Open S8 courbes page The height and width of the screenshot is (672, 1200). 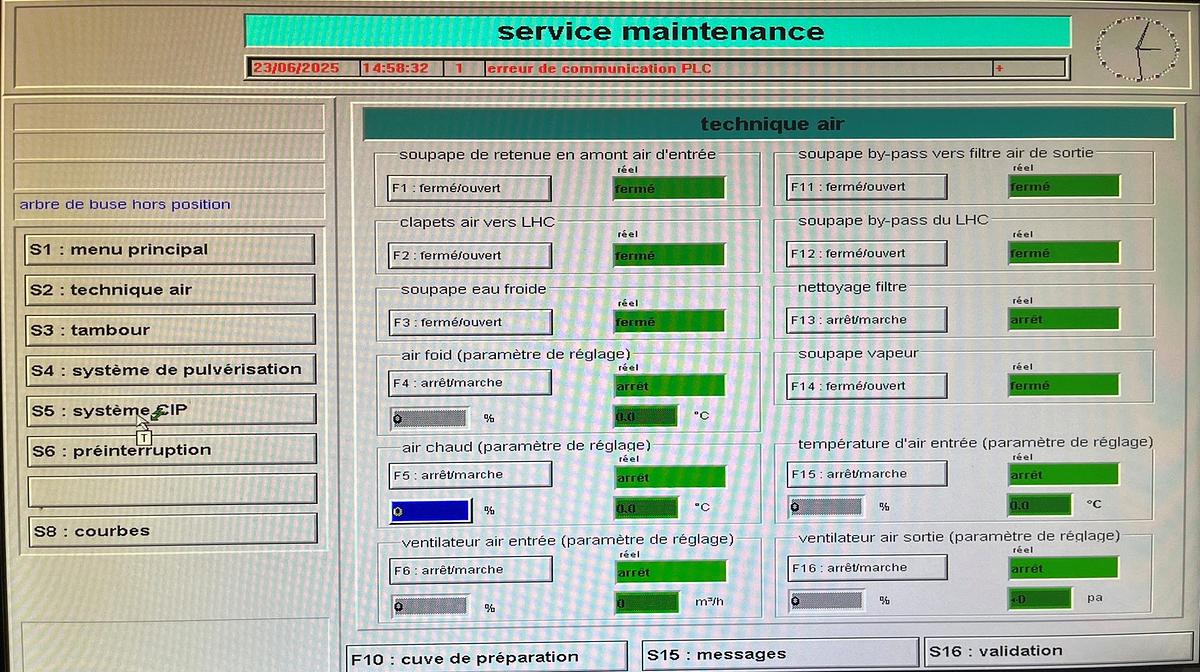(172, 531)
